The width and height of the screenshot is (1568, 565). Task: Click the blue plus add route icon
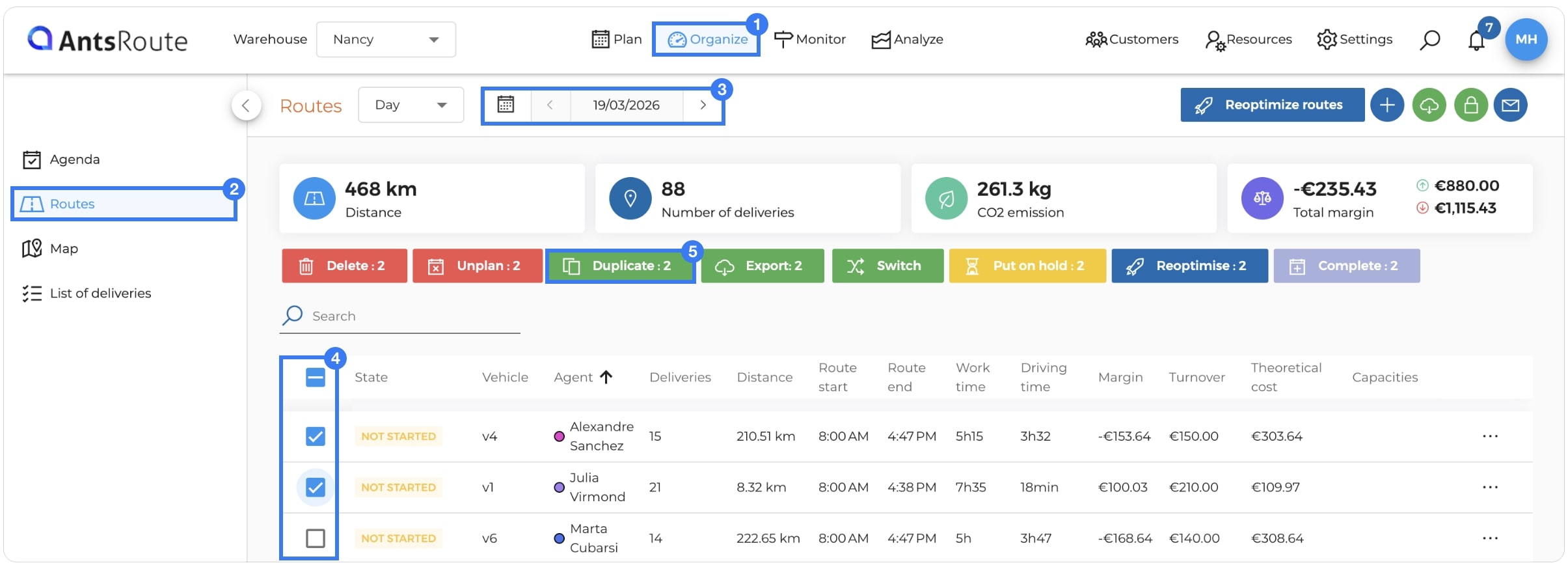tap(1387, 105)
